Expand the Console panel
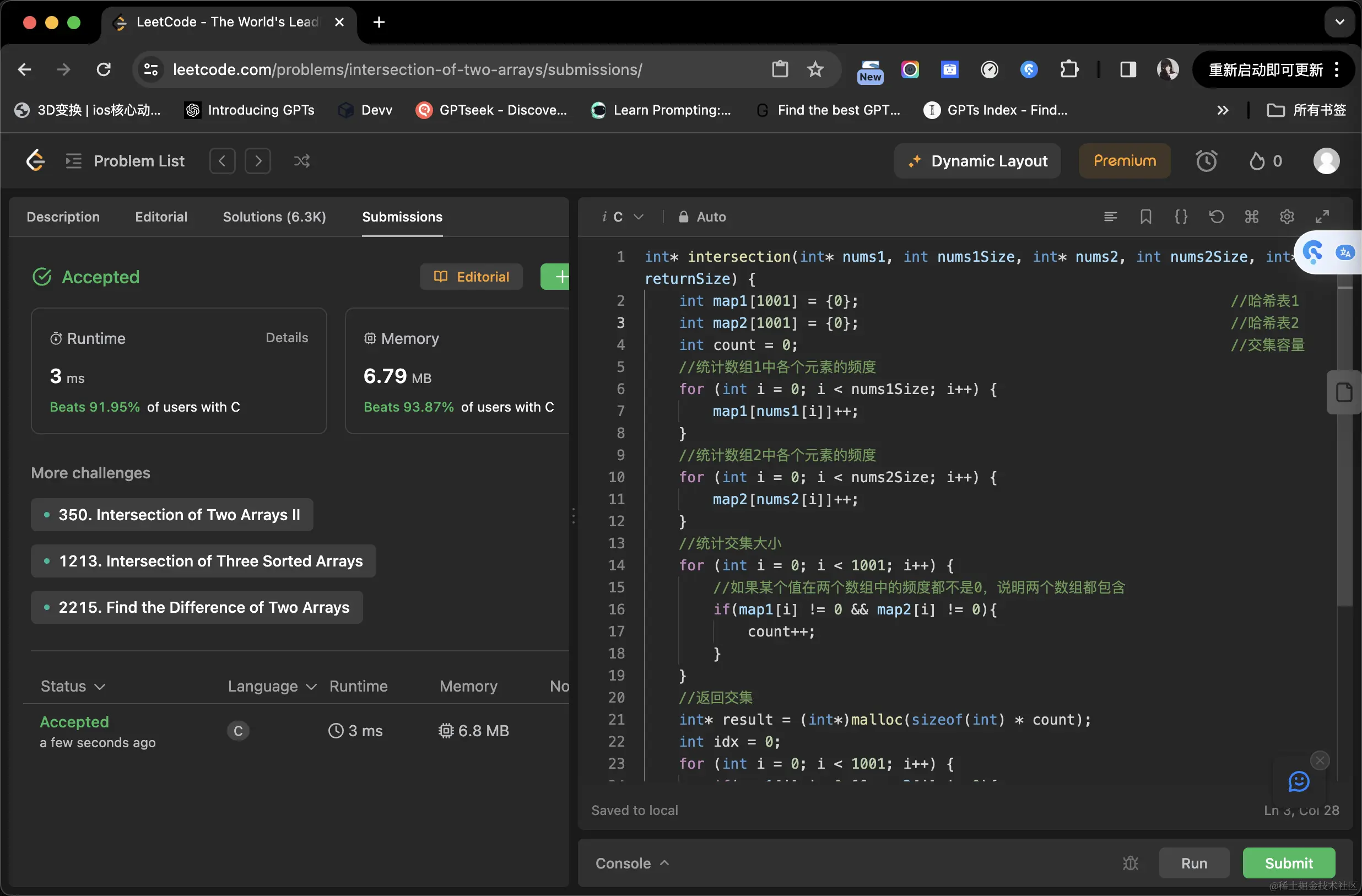The height and width of the screenshot is (896, 1362). [632, 863]
